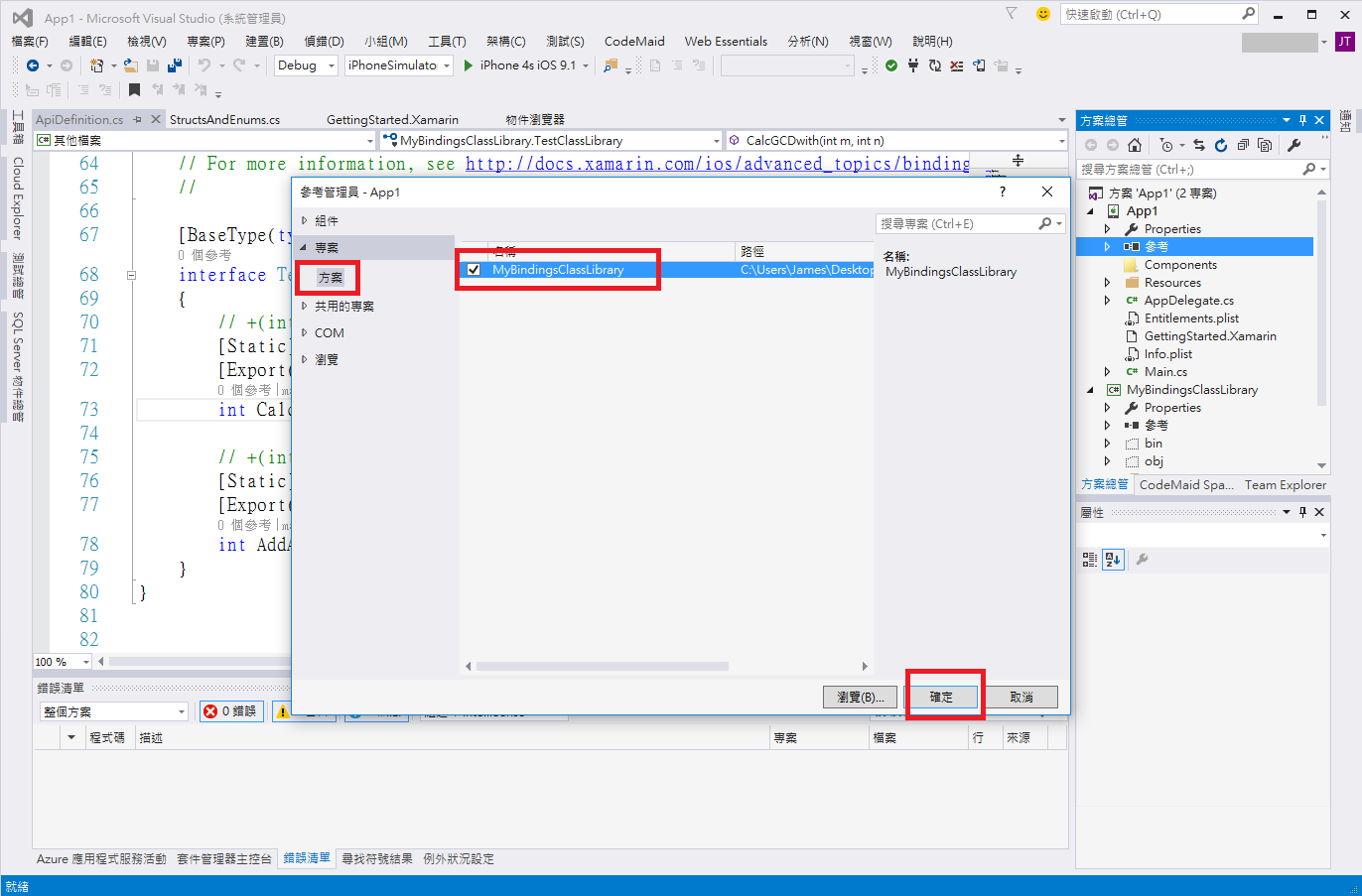Click the 瀏覽(B)... button

point(860,697)
